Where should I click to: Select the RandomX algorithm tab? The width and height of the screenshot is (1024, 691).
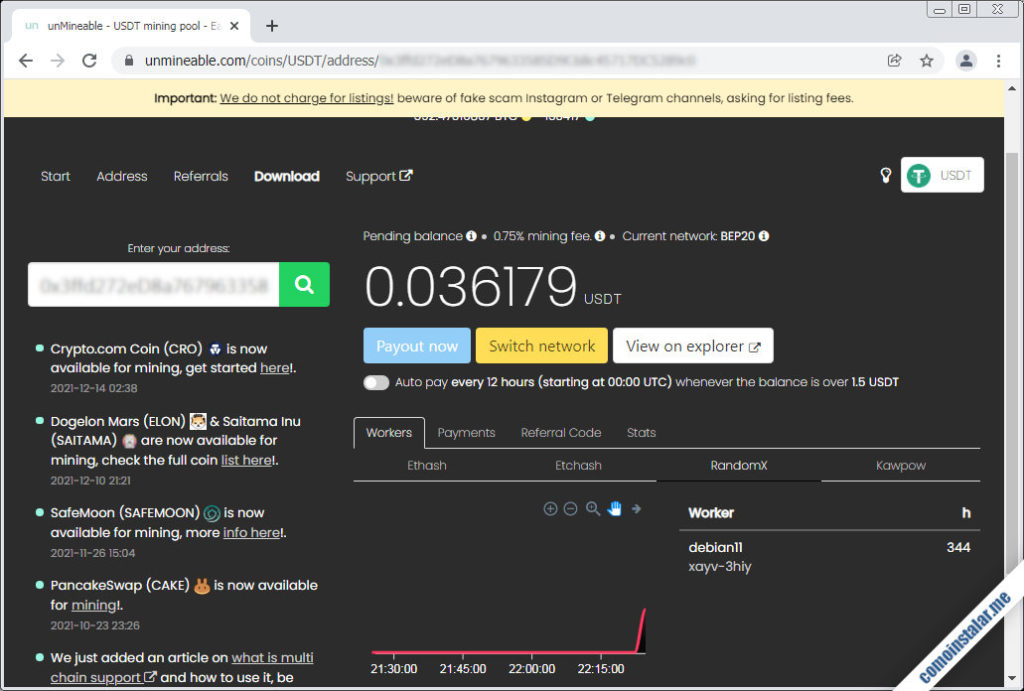click(x=739, y=465)
